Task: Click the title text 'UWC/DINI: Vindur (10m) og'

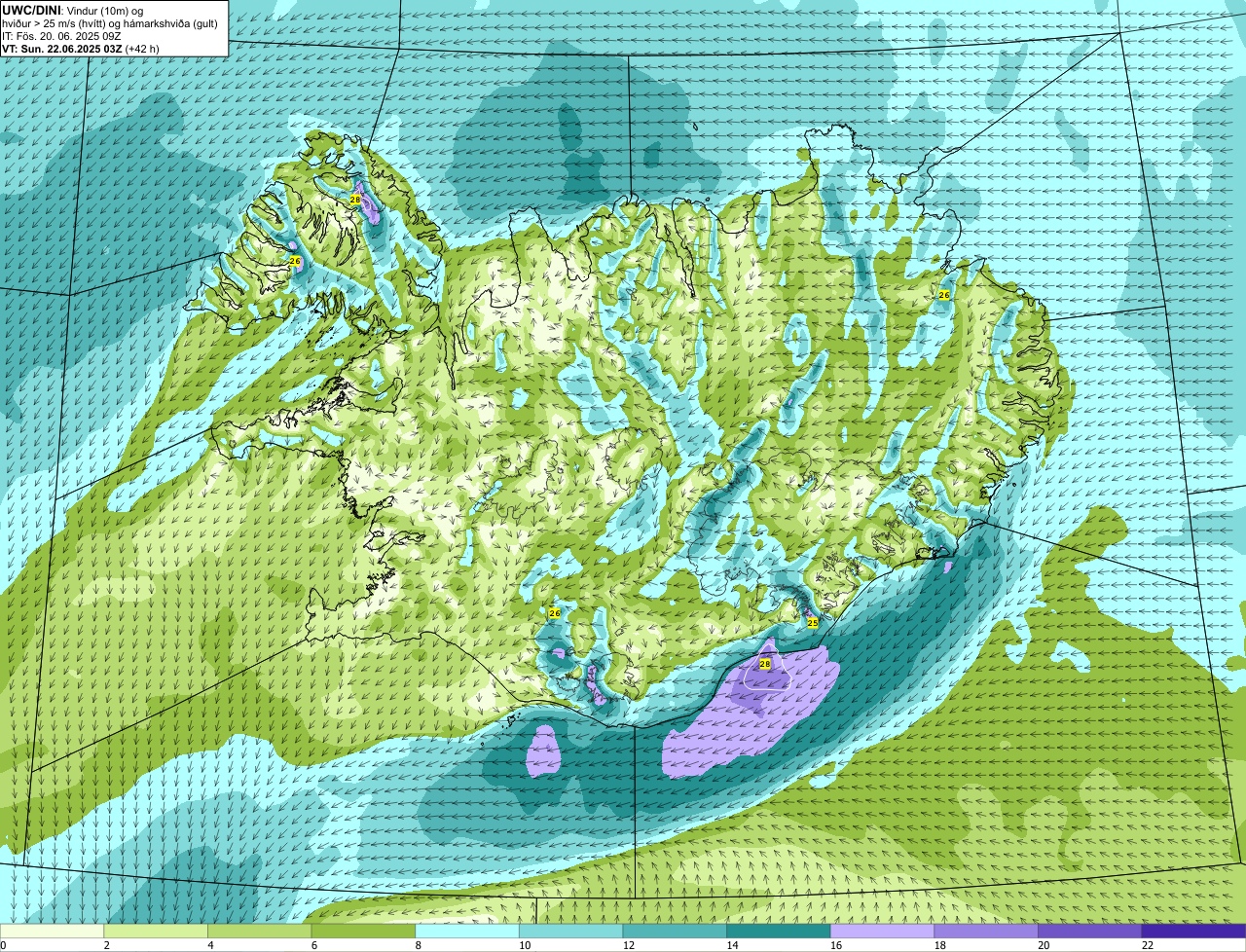Action: [73, 11]
